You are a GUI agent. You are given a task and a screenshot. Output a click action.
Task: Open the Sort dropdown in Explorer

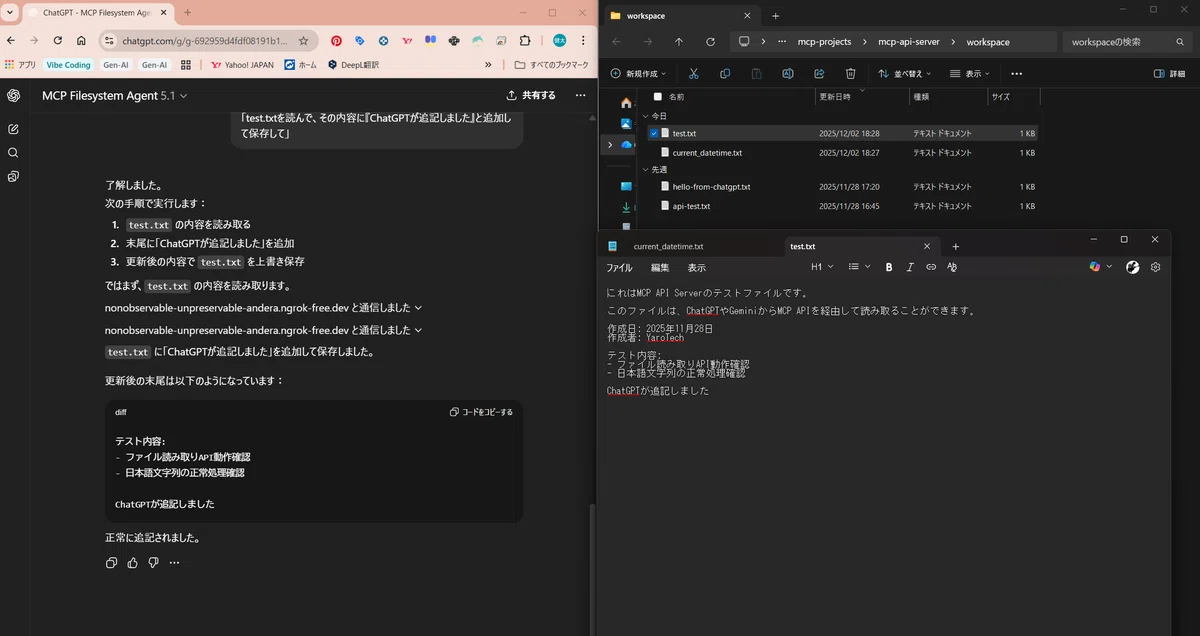click(x=905, y=74)
